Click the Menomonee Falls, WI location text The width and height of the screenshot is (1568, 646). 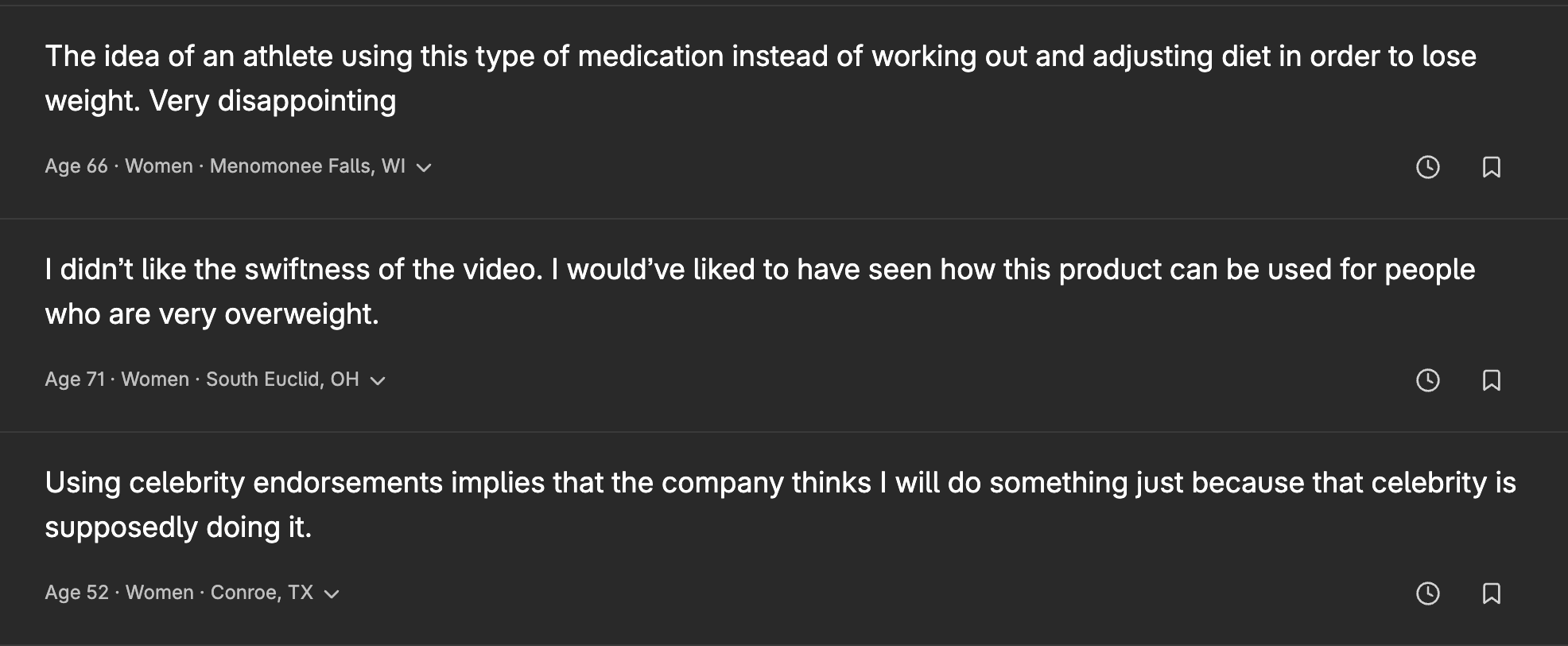coord(307,166)
